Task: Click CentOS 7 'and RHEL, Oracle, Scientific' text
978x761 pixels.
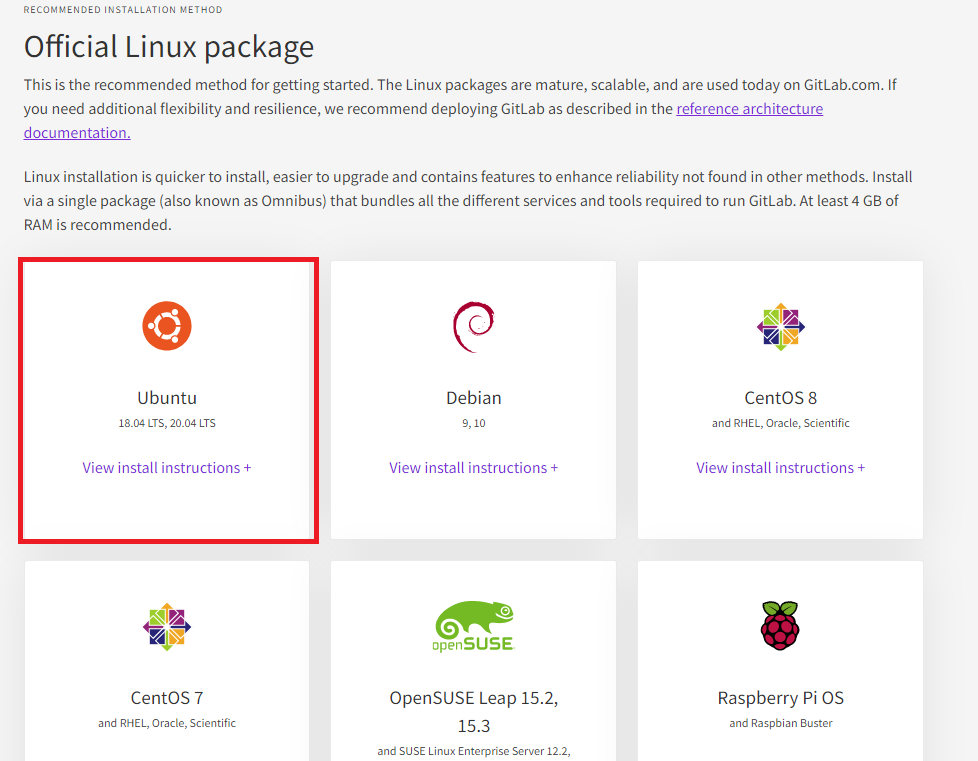Action: click(167, 724)
